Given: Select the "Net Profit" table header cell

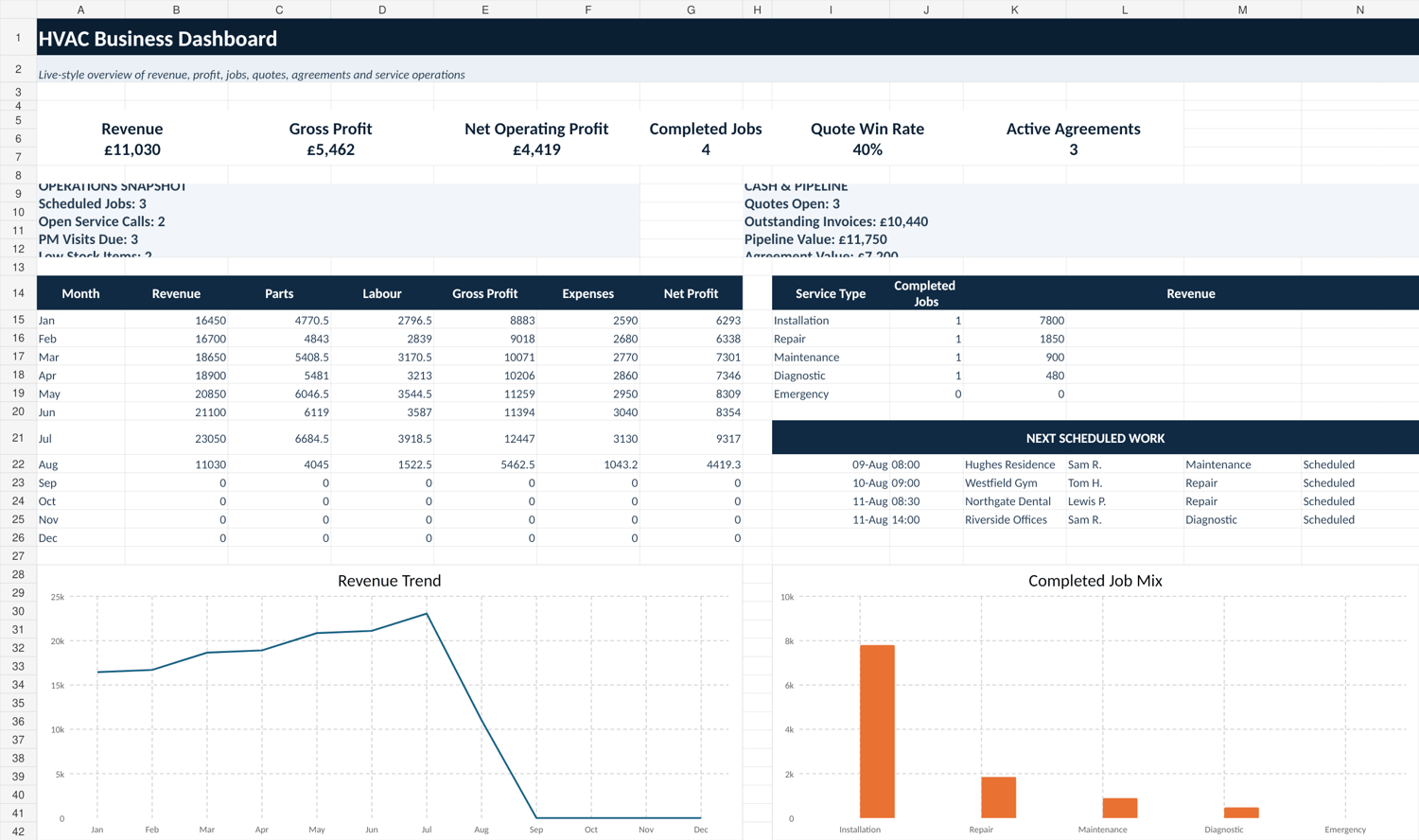Looking at the screenshot, I should (691, 293).
